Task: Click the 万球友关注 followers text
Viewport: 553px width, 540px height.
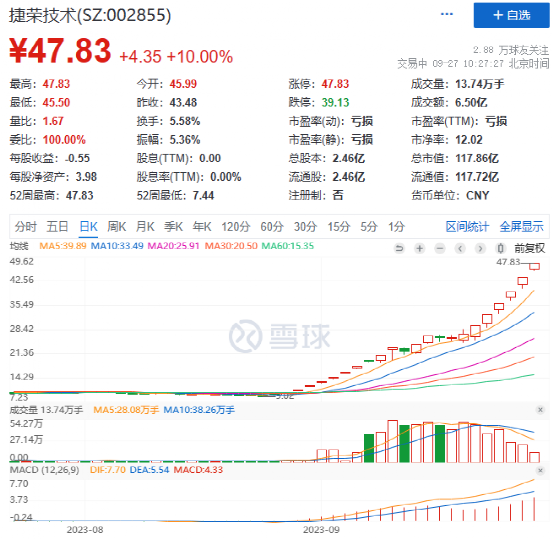Action: 511,50
